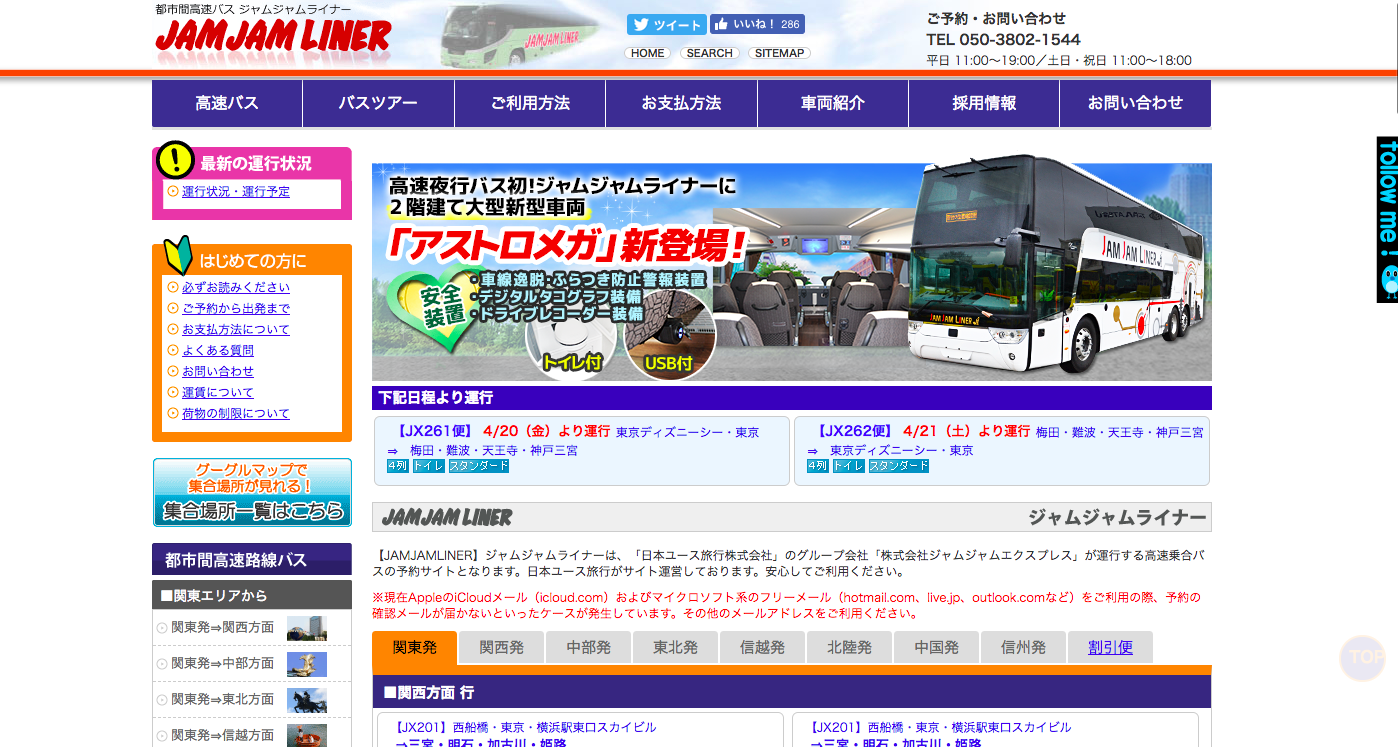The width and height of the screenshot is (1398, 747).
Task: Select the 東北発 tab
Action: (675, 648)
